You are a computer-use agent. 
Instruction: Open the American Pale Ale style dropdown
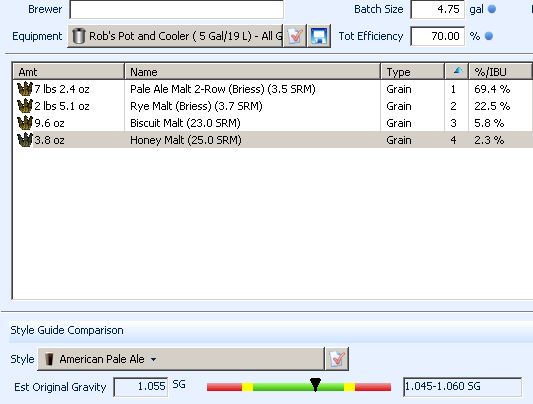click(181, 359)
